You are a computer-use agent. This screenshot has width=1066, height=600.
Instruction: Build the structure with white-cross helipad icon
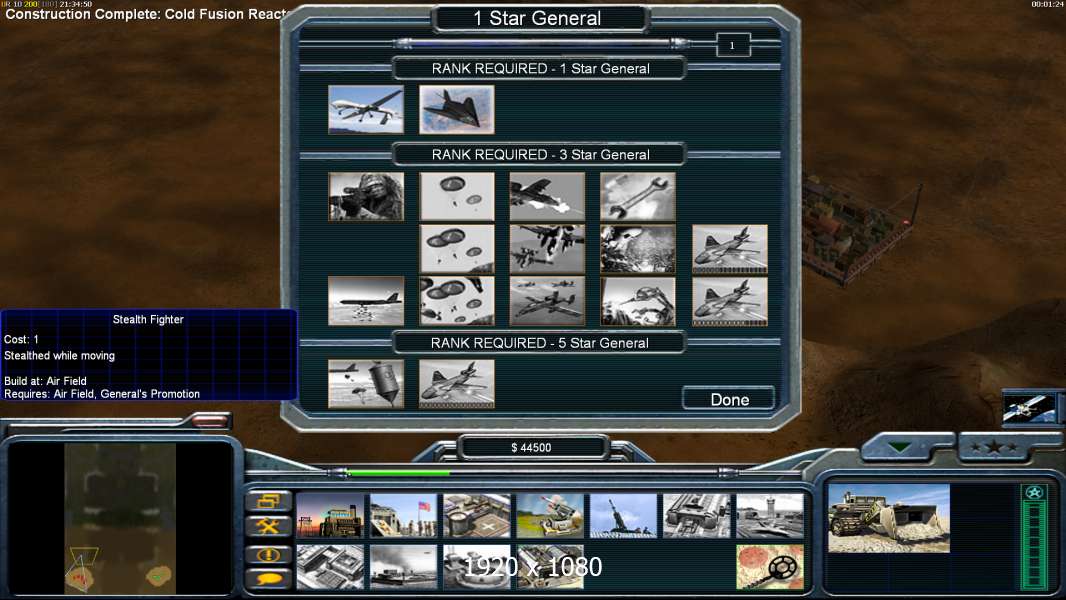pyautogui.click(x=477, y=516)
